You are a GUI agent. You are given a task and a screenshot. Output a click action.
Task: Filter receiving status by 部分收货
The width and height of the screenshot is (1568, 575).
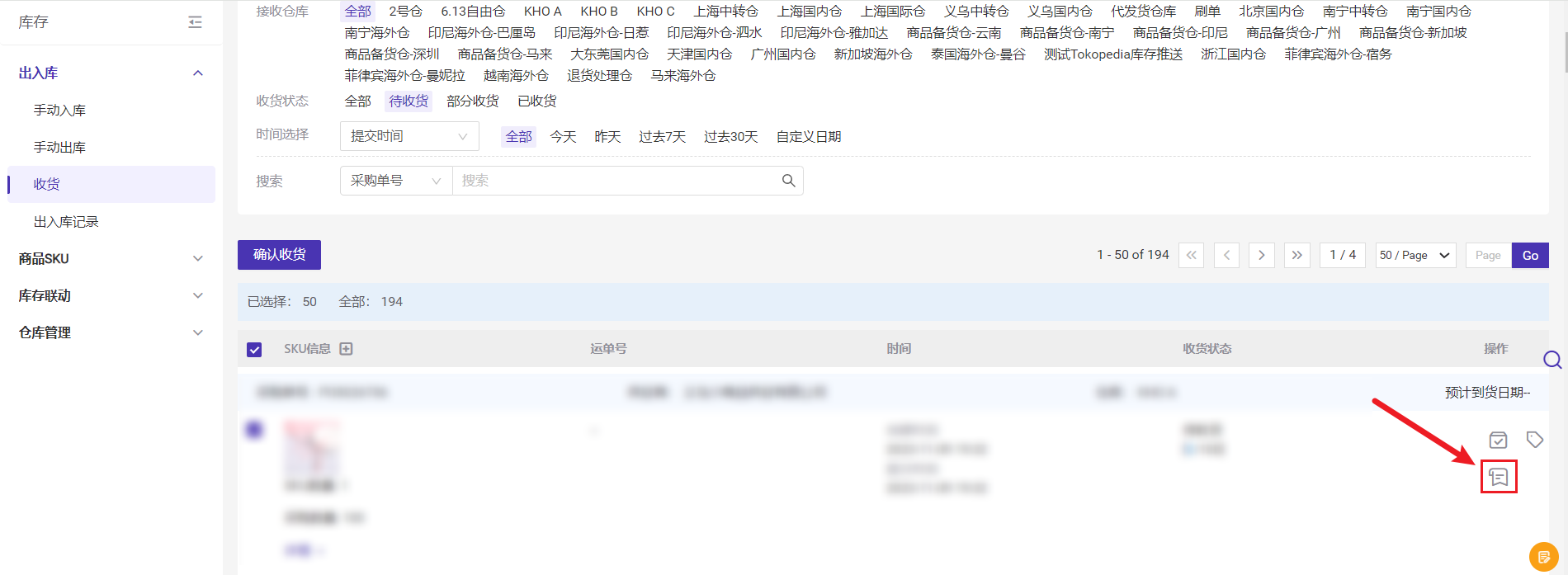click(x=473, y=101)
